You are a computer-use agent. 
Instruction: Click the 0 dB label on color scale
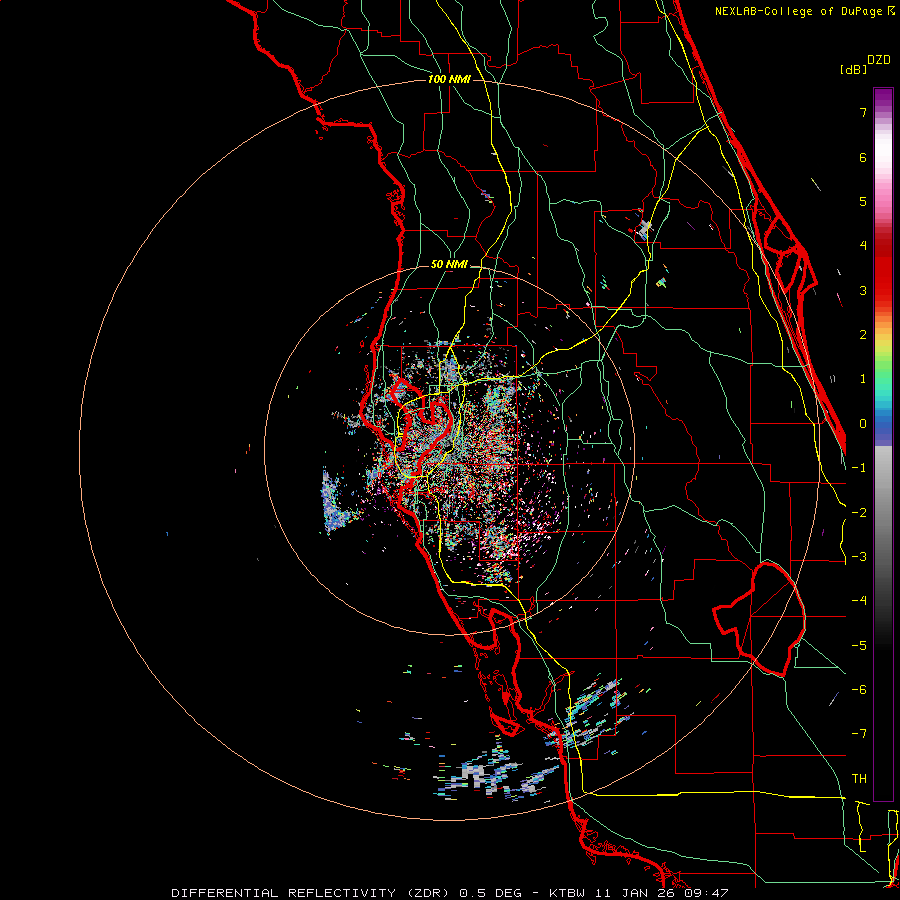tap(863, 424)
